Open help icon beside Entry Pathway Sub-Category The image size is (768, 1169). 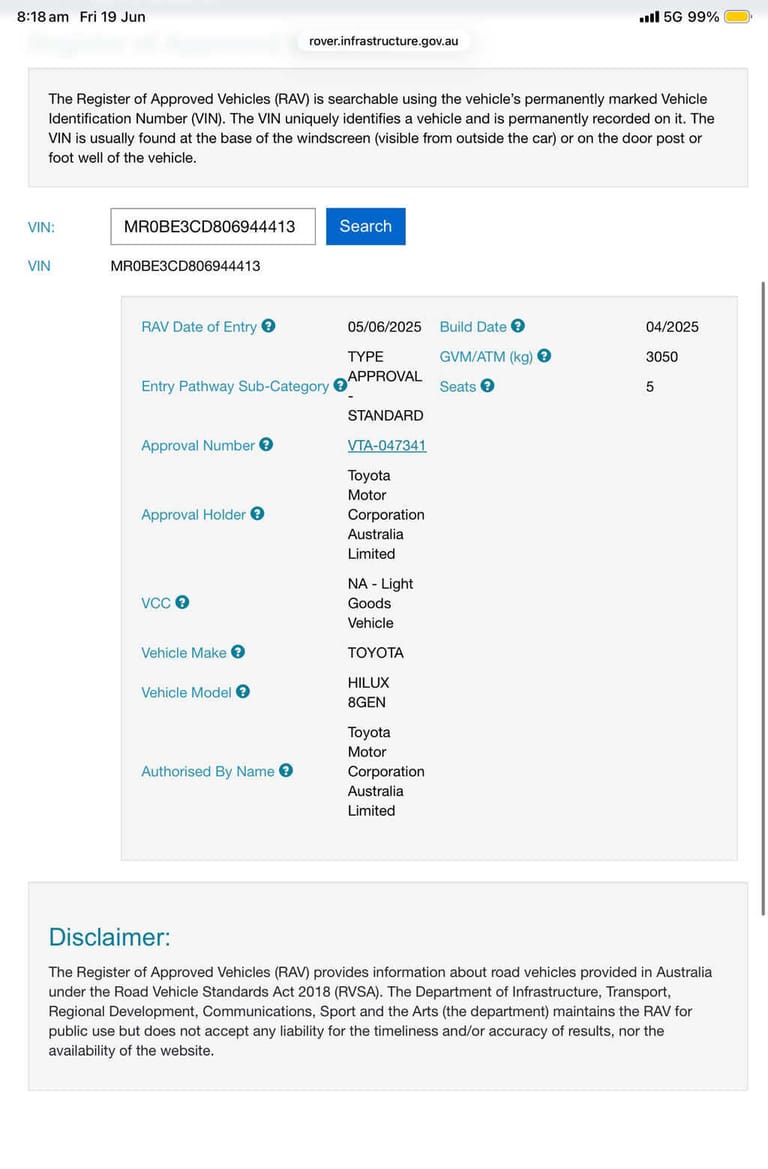[x=340, y=385]
